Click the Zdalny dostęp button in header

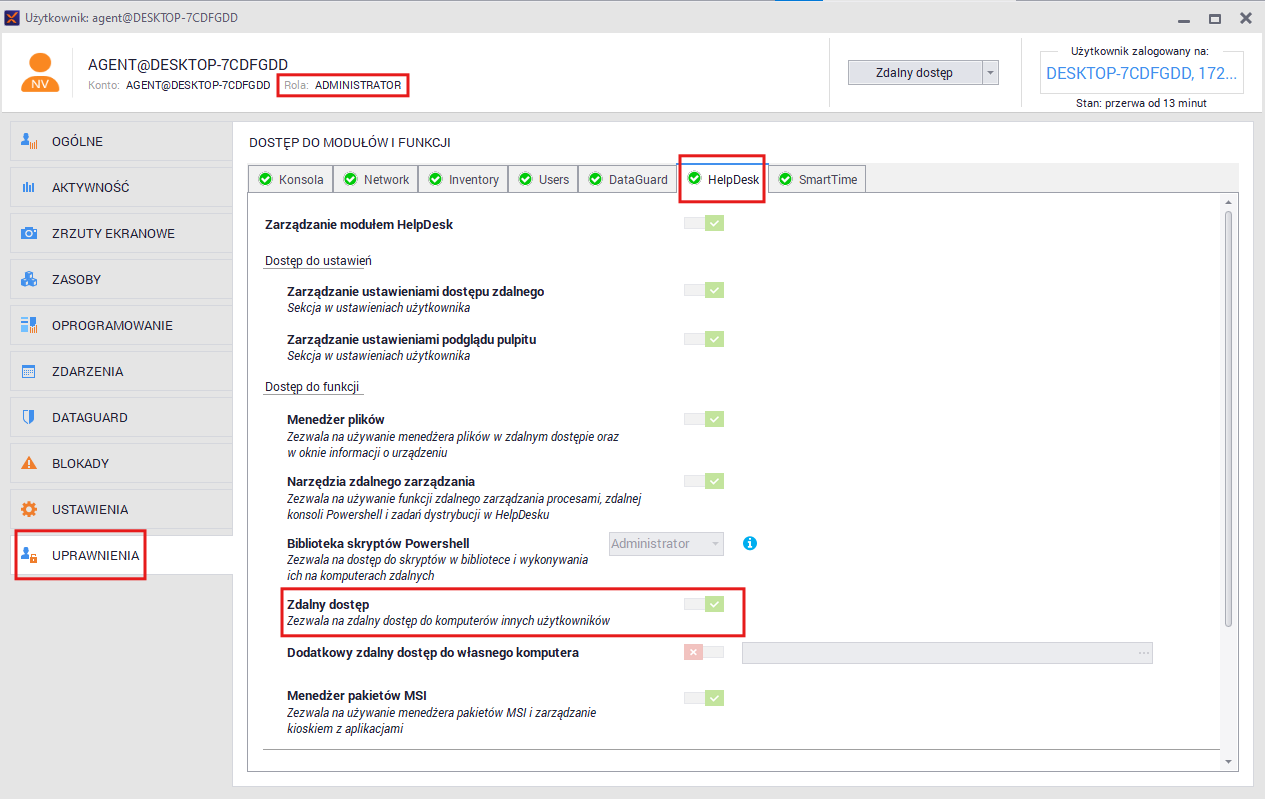tap(915, 72)
